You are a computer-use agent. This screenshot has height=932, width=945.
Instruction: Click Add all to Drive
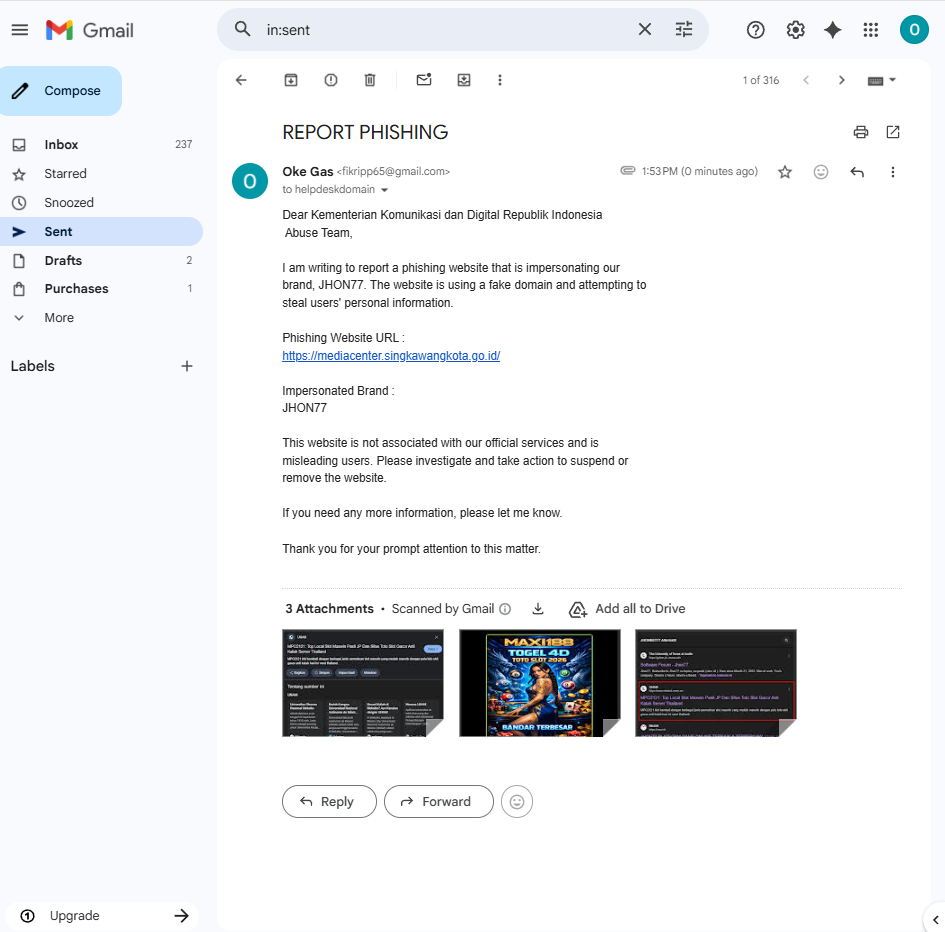(x=627, y=609)
